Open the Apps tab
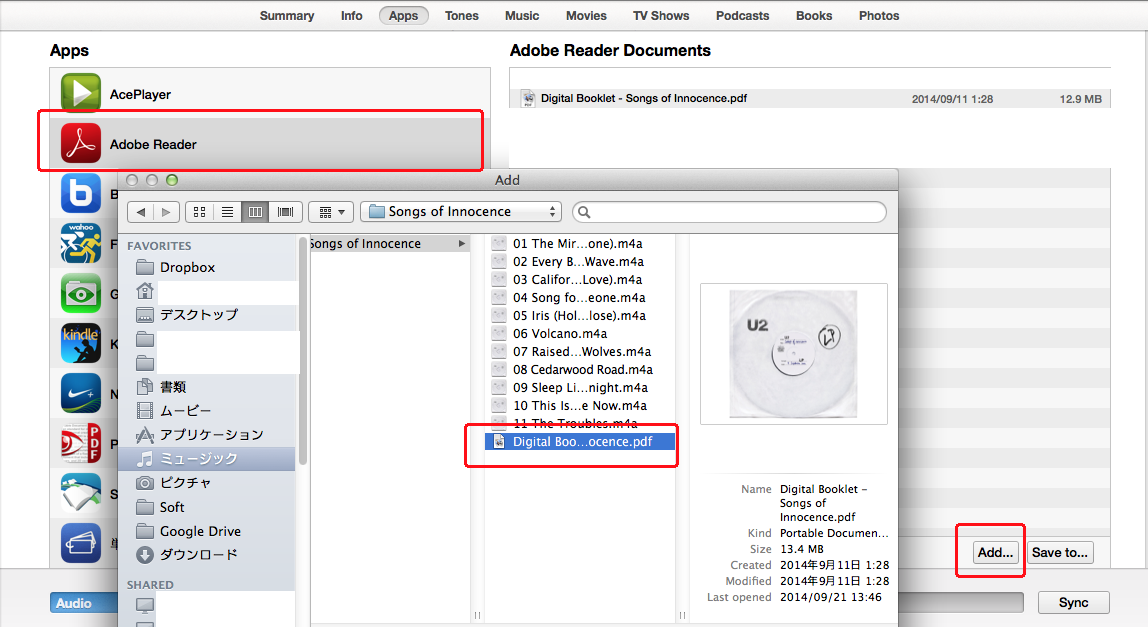The image size is (1148, 627). tap(403, 15)
